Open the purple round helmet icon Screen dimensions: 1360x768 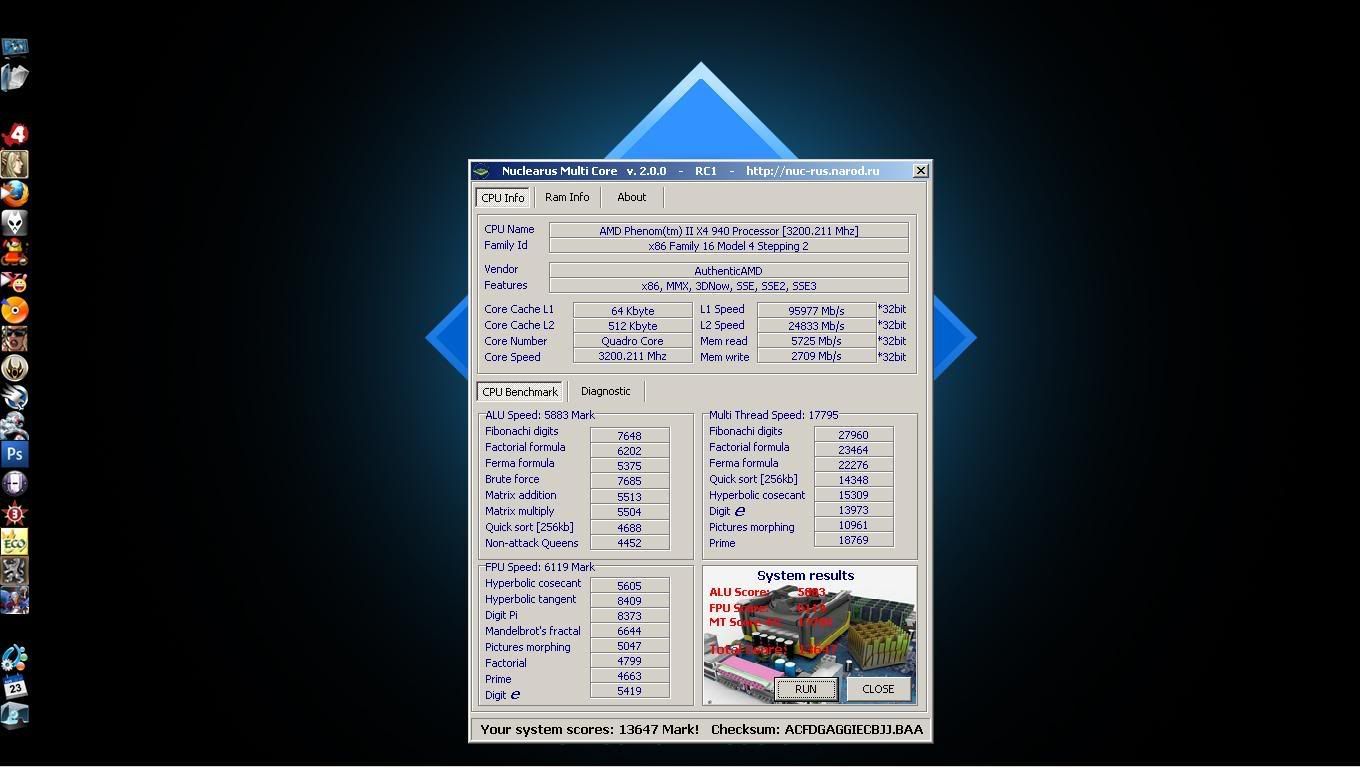coord(15,484)
